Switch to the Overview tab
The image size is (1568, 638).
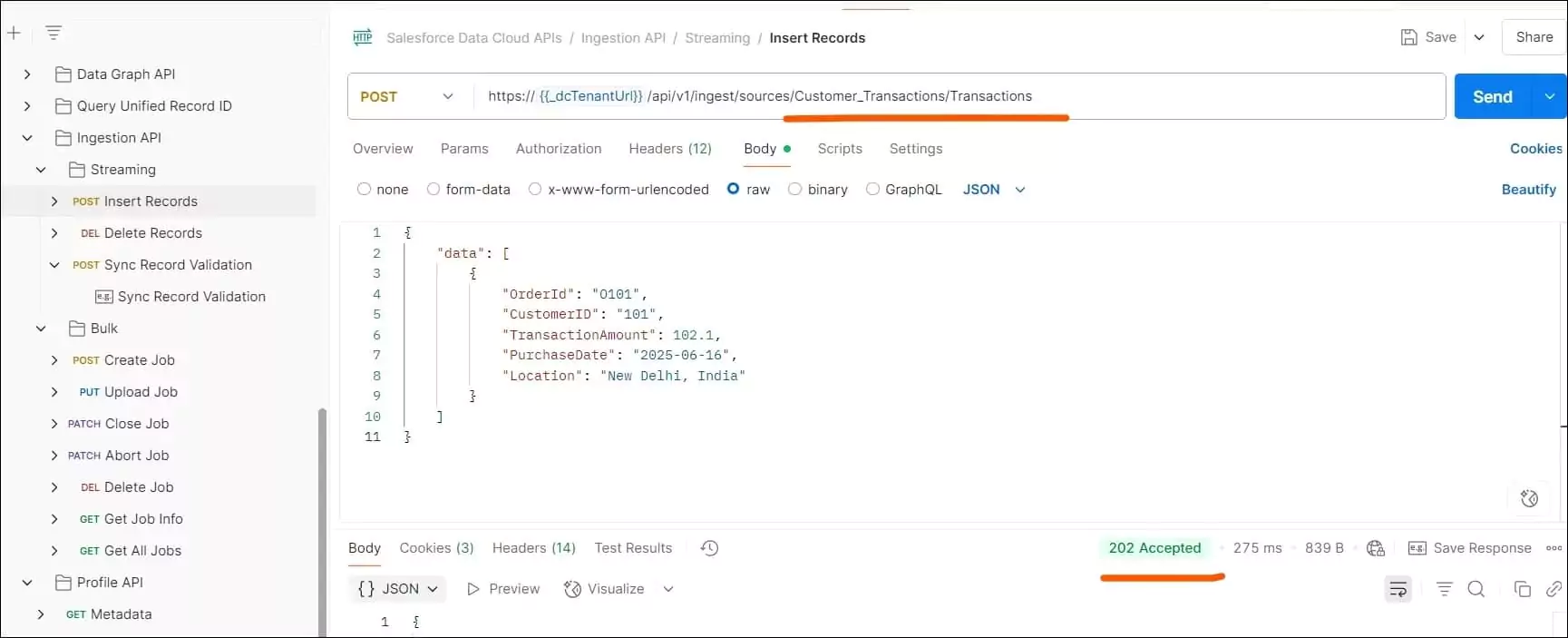click(383, 149)
